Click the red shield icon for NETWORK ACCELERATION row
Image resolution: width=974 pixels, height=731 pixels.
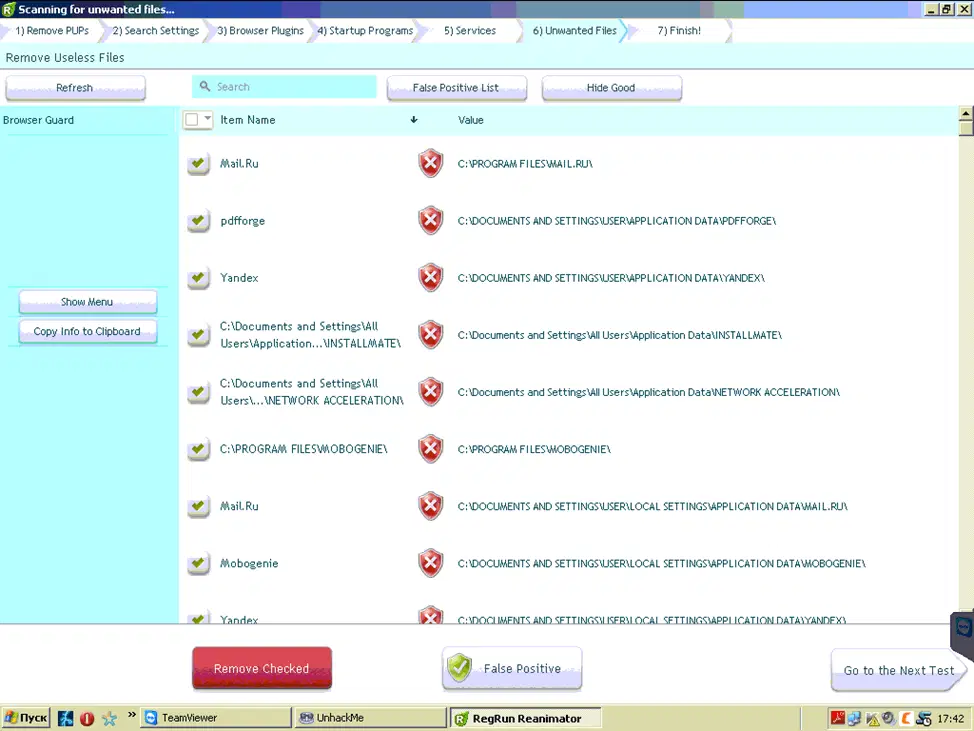(x=430, y=392)
